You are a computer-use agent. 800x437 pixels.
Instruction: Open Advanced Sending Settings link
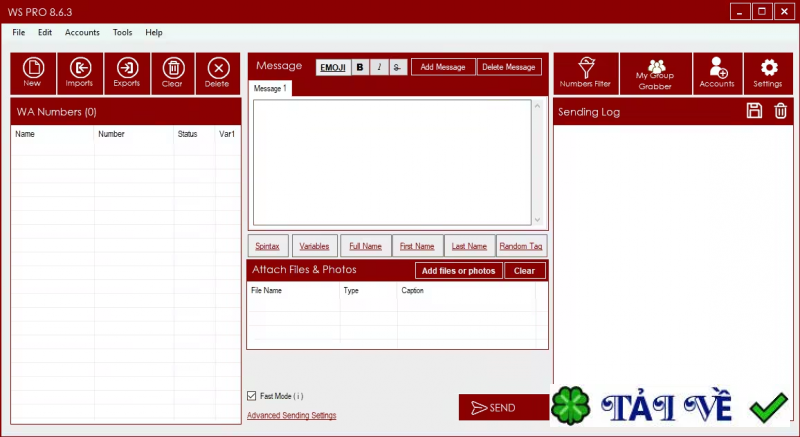[x=291, y=416]
